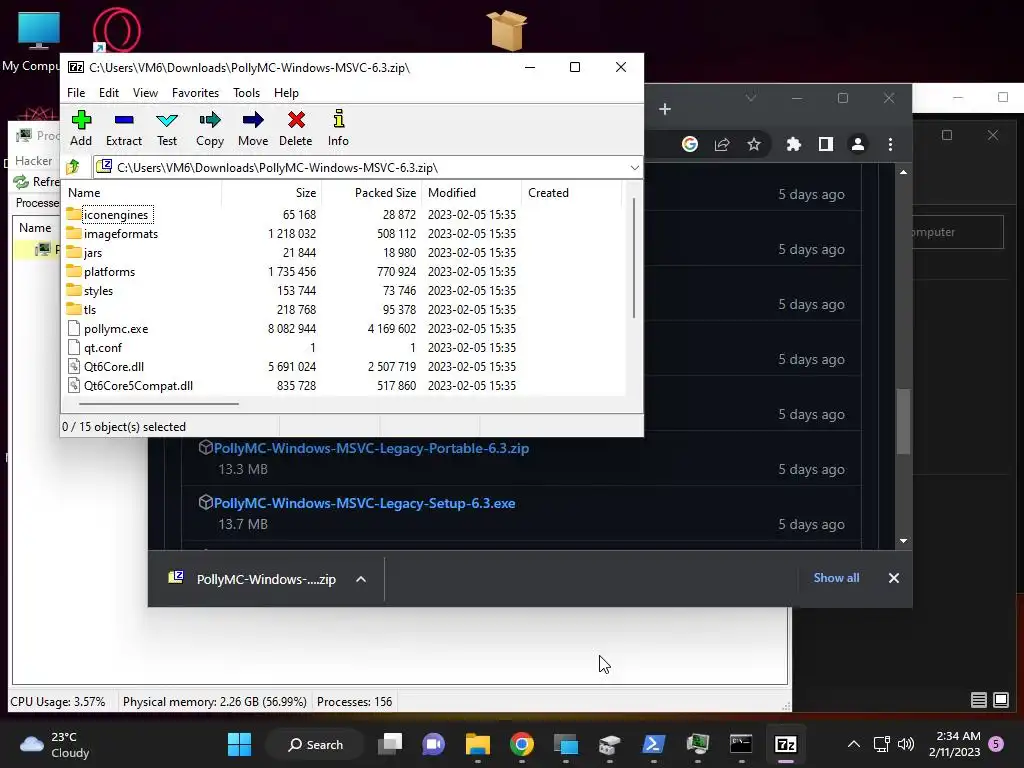Open Chrome three-dot menu
The image size is (1024, 768).
(x=890, y=144)
